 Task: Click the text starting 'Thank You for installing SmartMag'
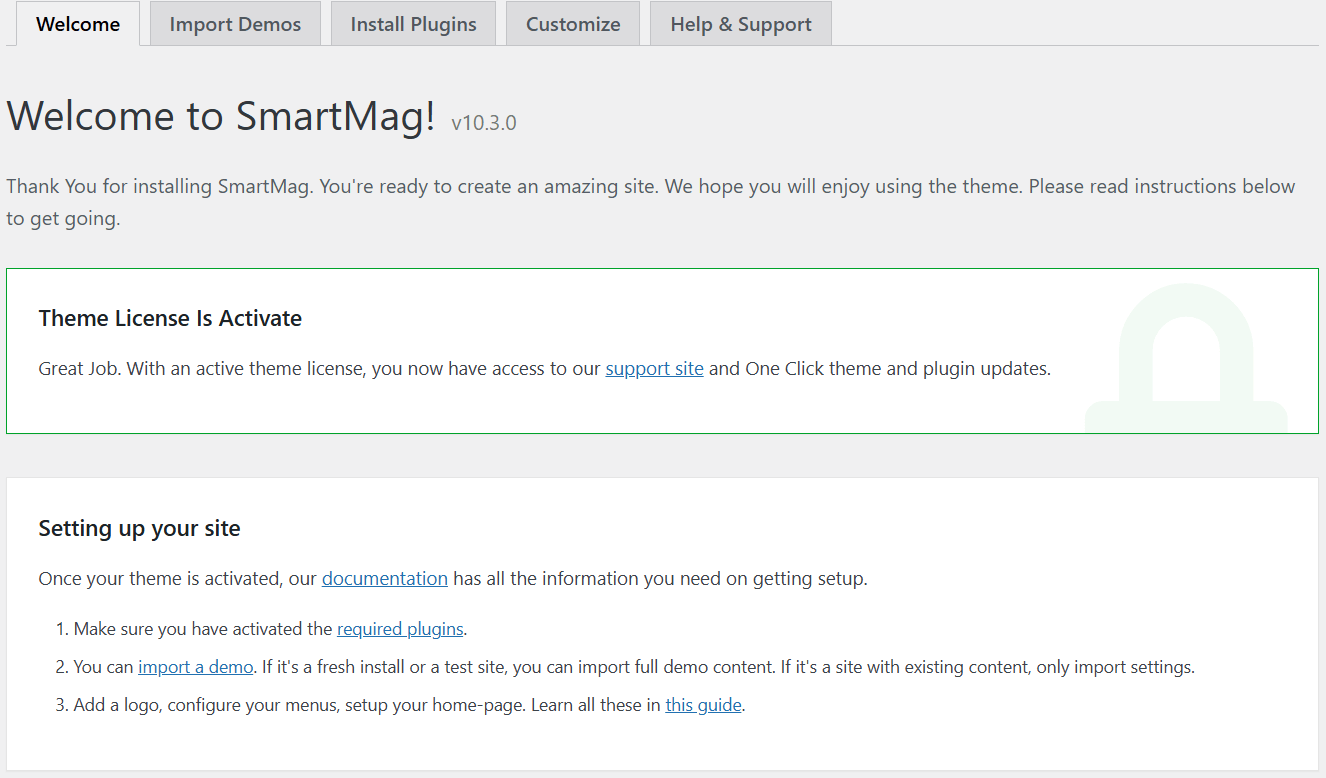point(651,202)
